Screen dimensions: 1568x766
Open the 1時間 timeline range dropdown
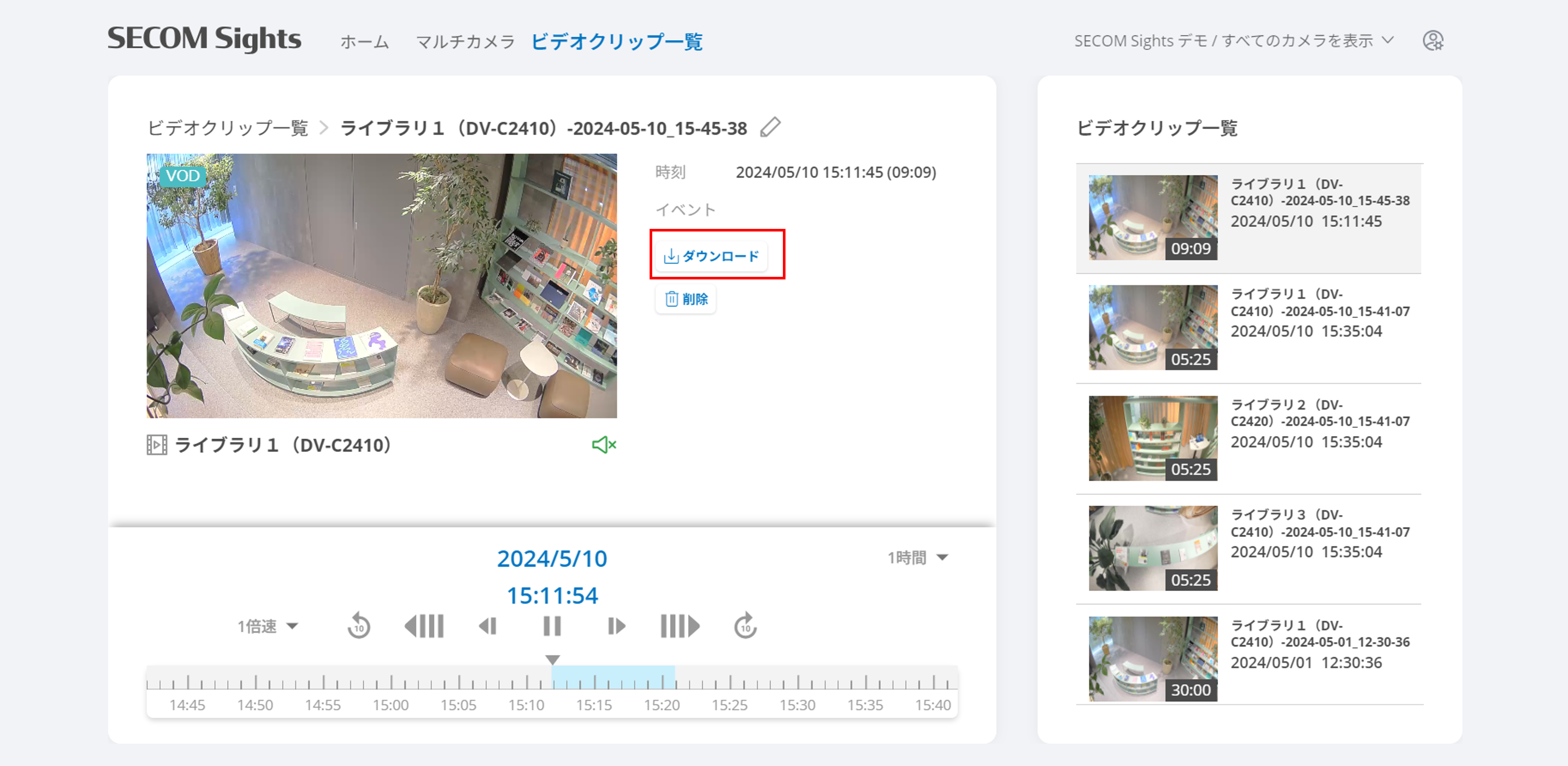pyautogui.click(x=917, y=557)
